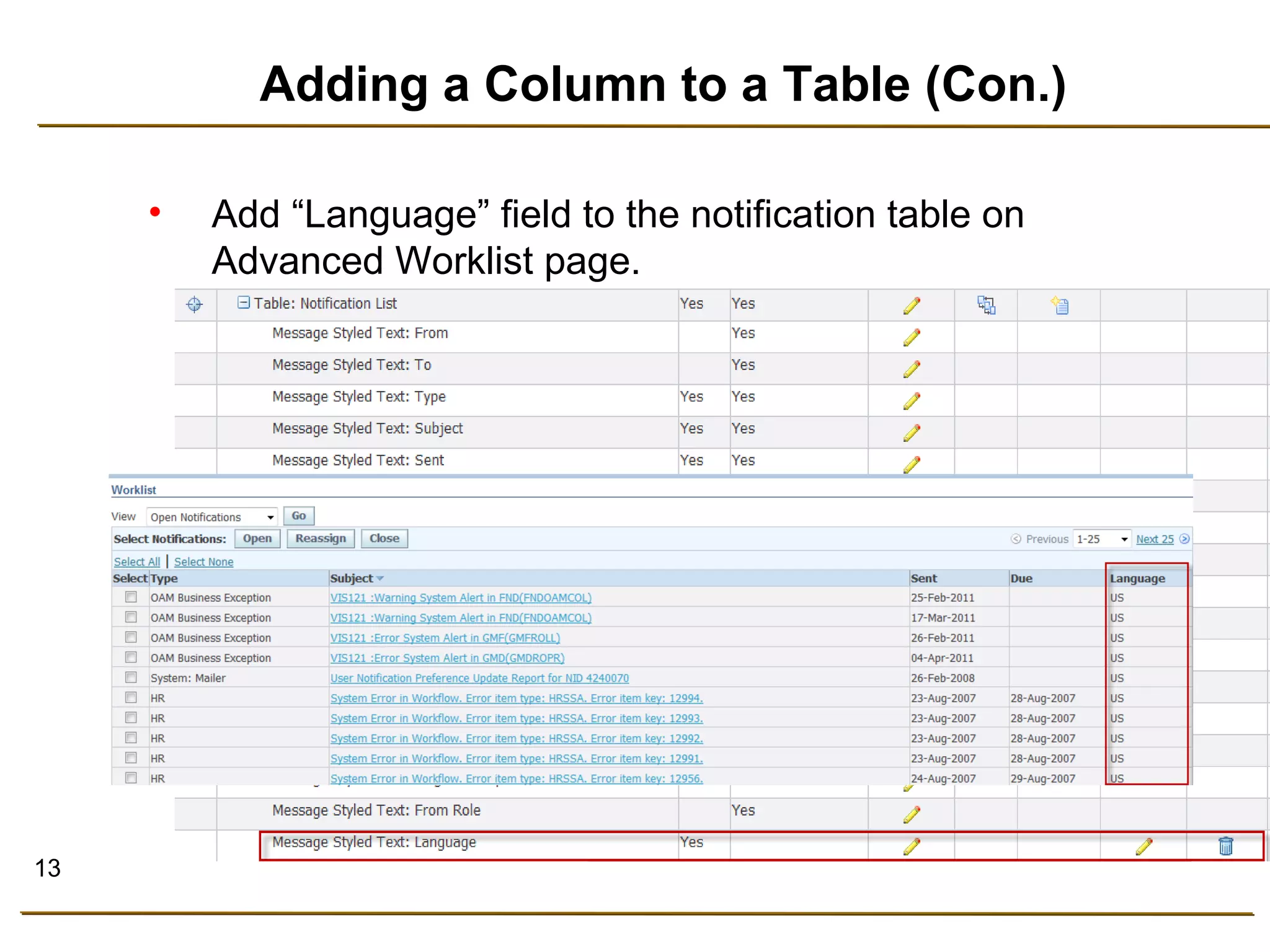
Task: Click Message Styled Text: Subject label
Action: (x=368, y=429)
